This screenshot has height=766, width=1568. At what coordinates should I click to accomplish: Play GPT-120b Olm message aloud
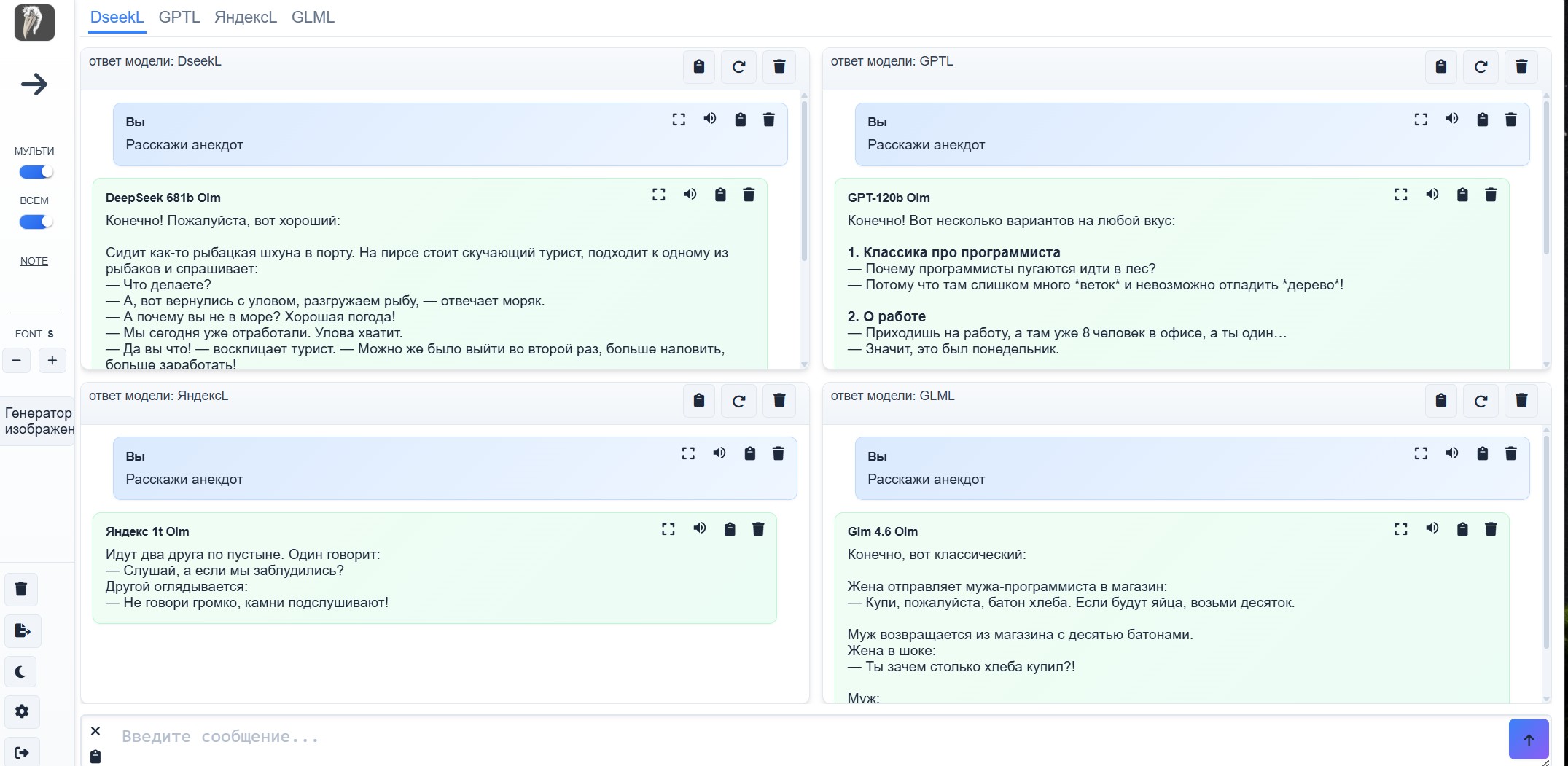tap(1432, 195)
